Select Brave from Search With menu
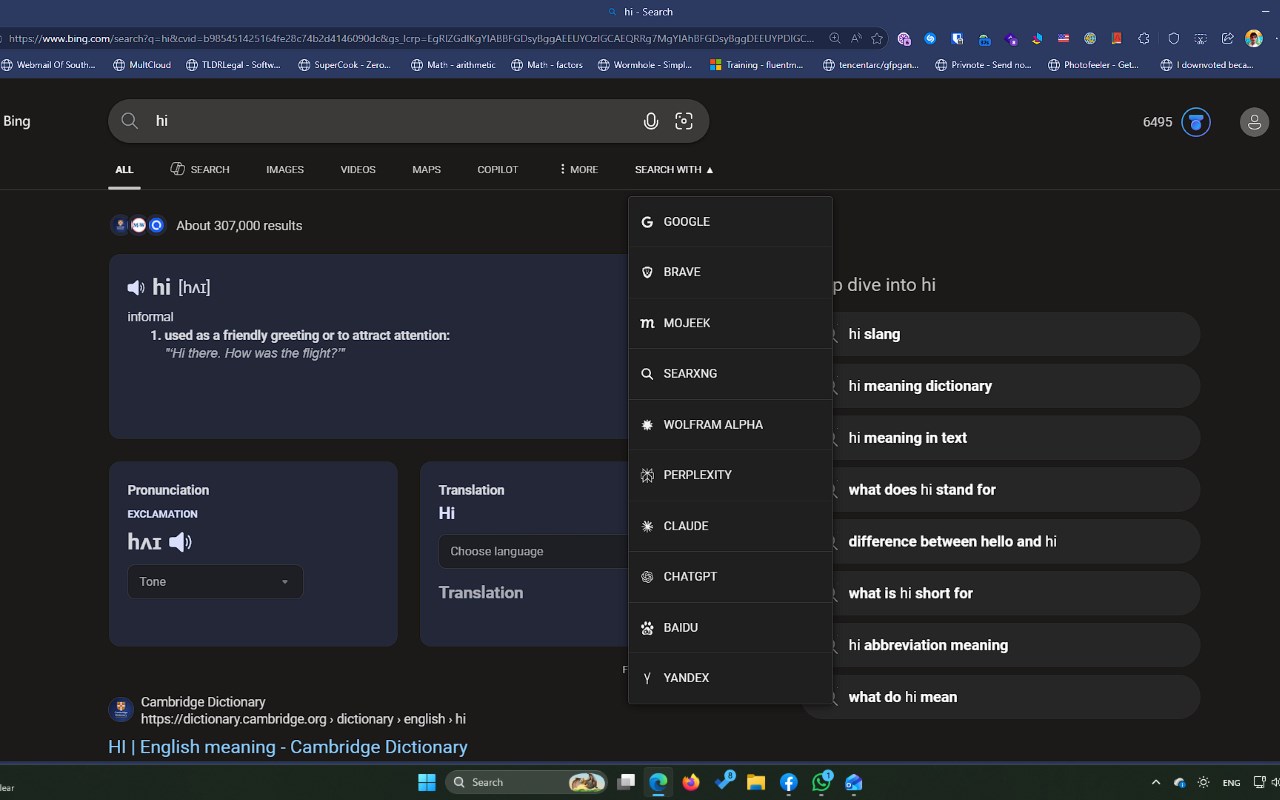The height and width of the screenshot is (800, 1280). click(x=730, y=272)
